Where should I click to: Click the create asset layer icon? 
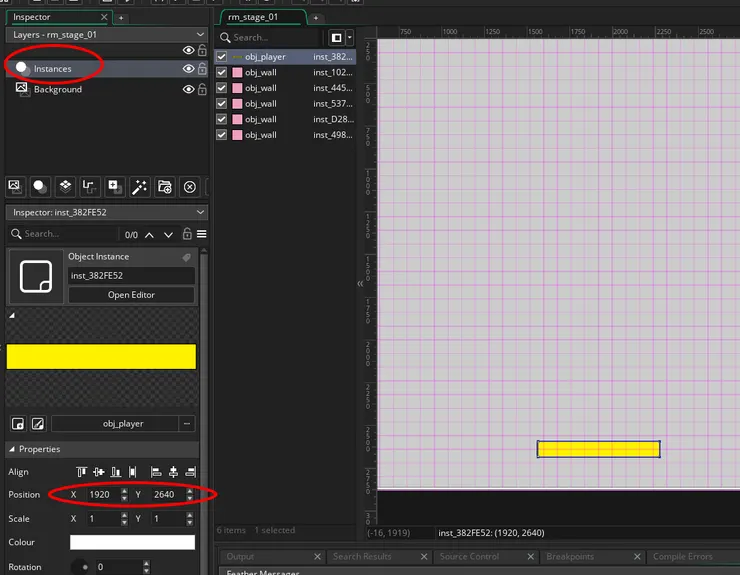click(115, 186)
